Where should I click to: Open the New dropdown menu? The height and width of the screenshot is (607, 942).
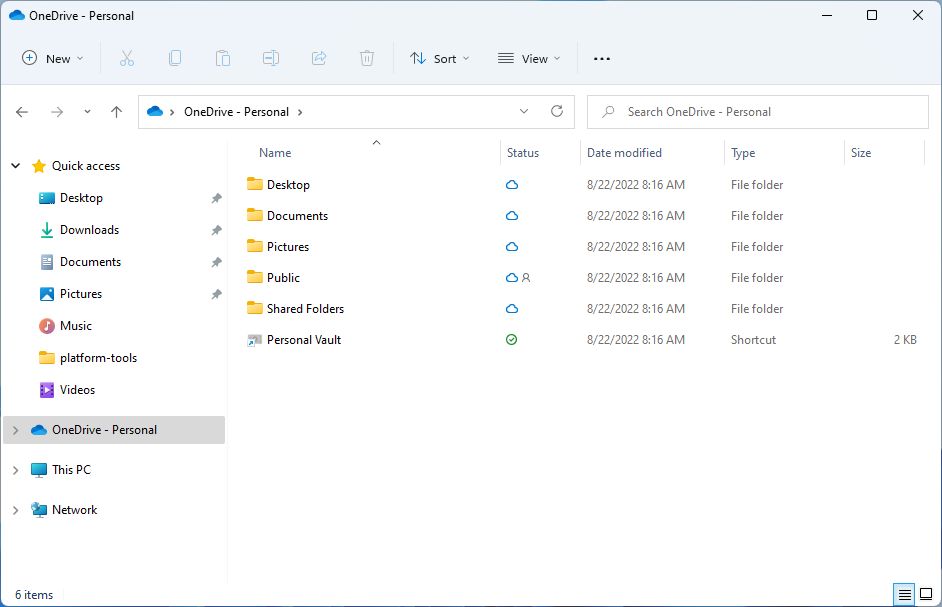coord(53,58)
